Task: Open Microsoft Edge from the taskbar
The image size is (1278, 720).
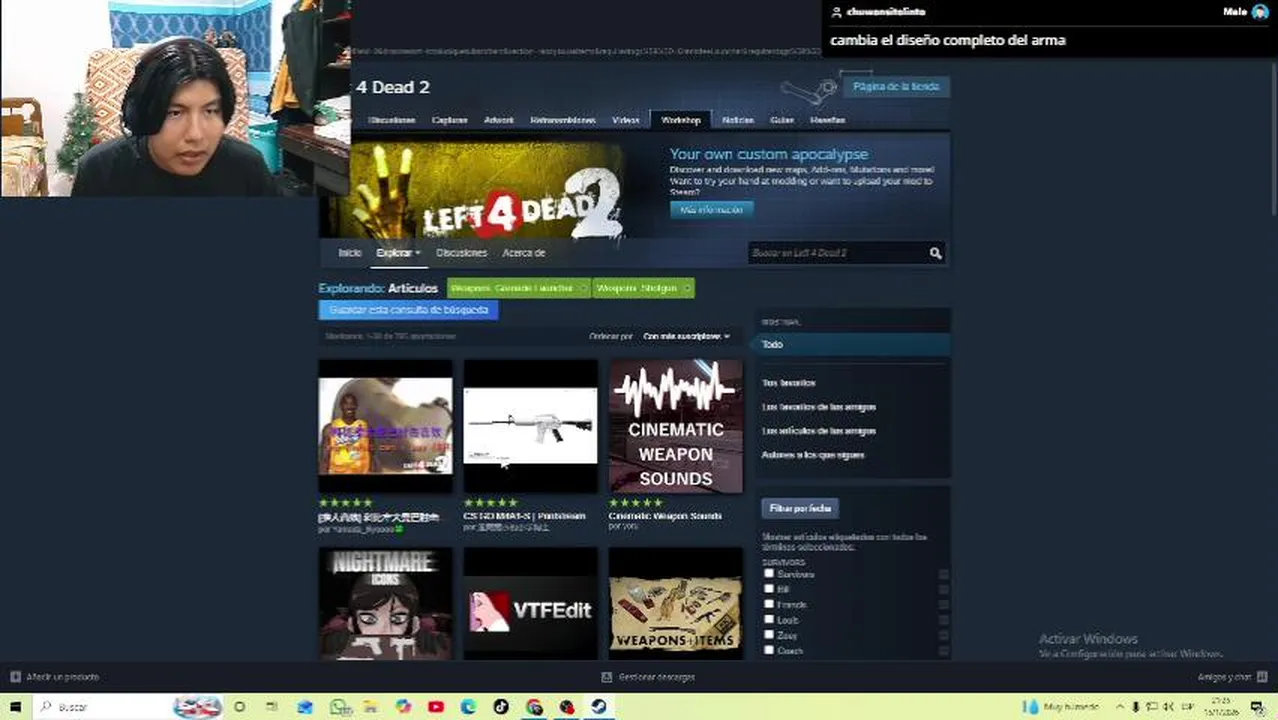Action: pyautogui.click(x=468, y=707)
